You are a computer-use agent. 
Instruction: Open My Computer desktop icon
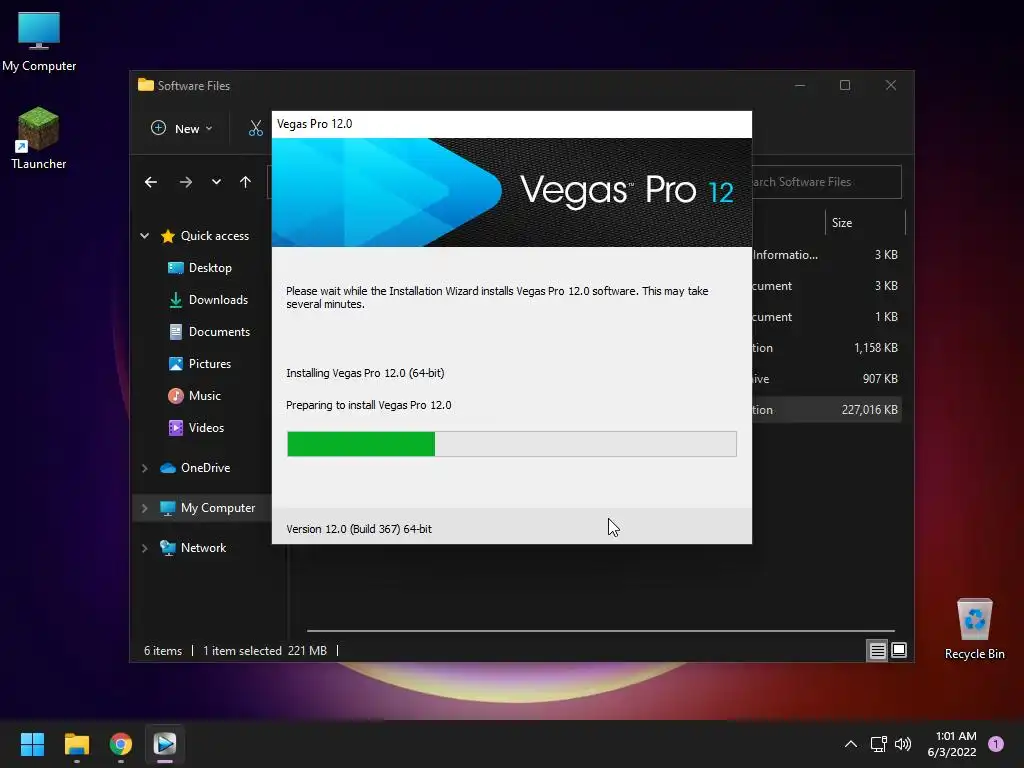click(39, 42)
